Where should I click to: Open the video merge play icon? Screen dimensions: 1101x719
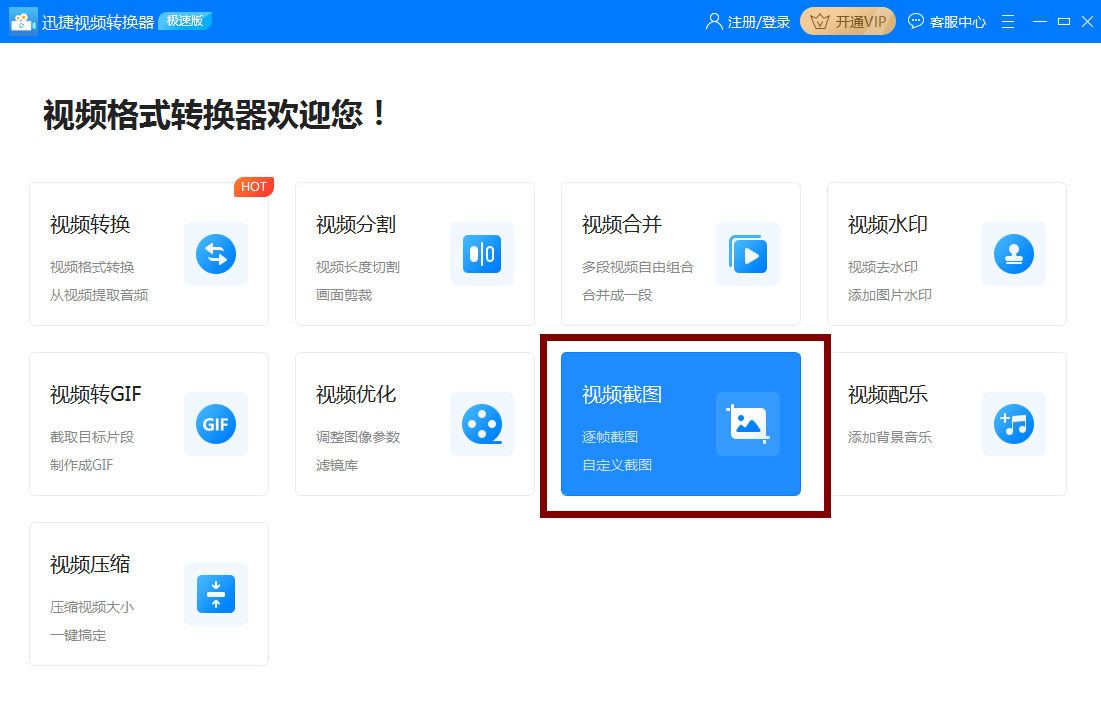[748, 254]
